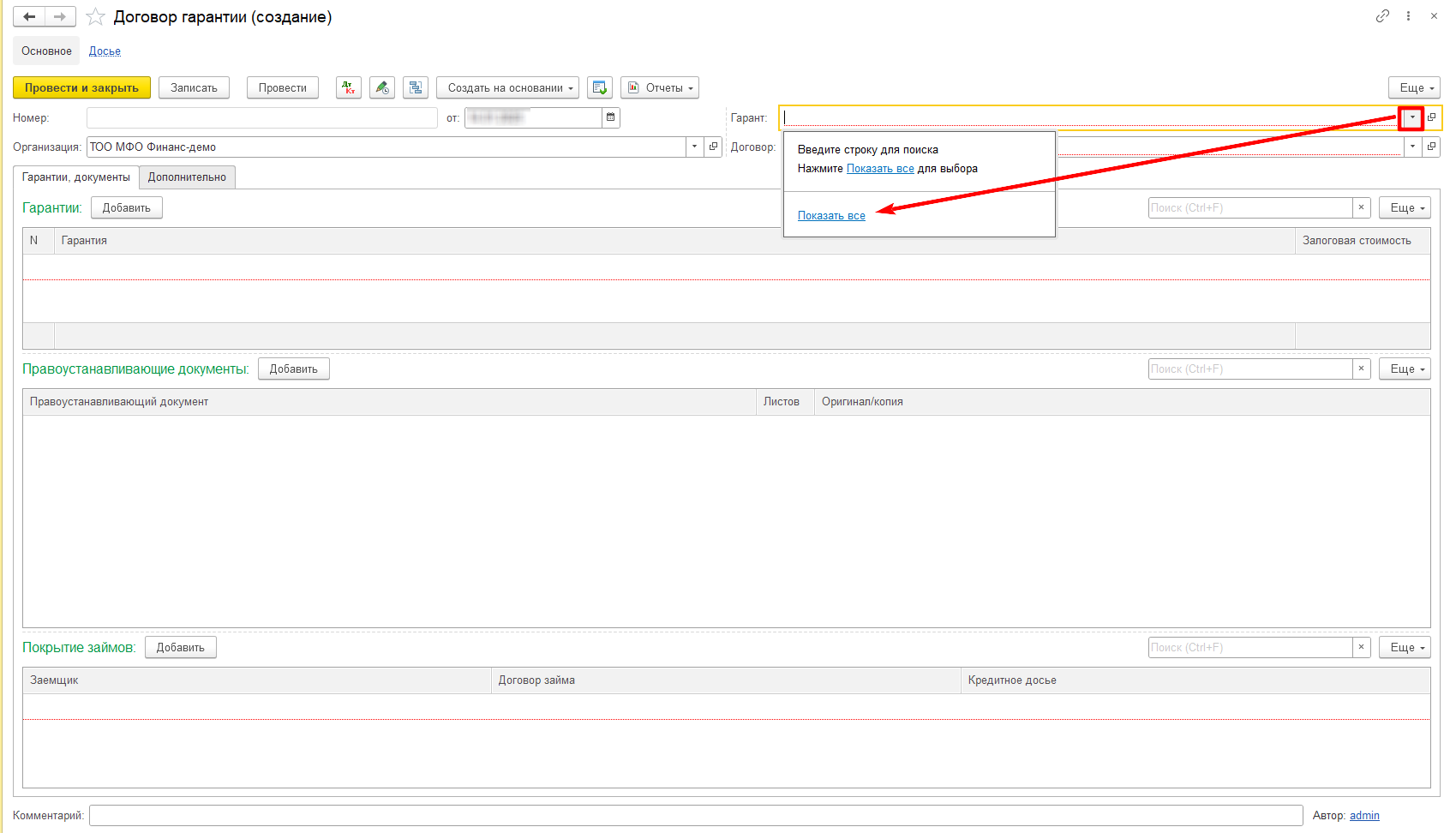Click Провести и закрыть button
The image size is (1456, 833).
(x=81, y=87)
